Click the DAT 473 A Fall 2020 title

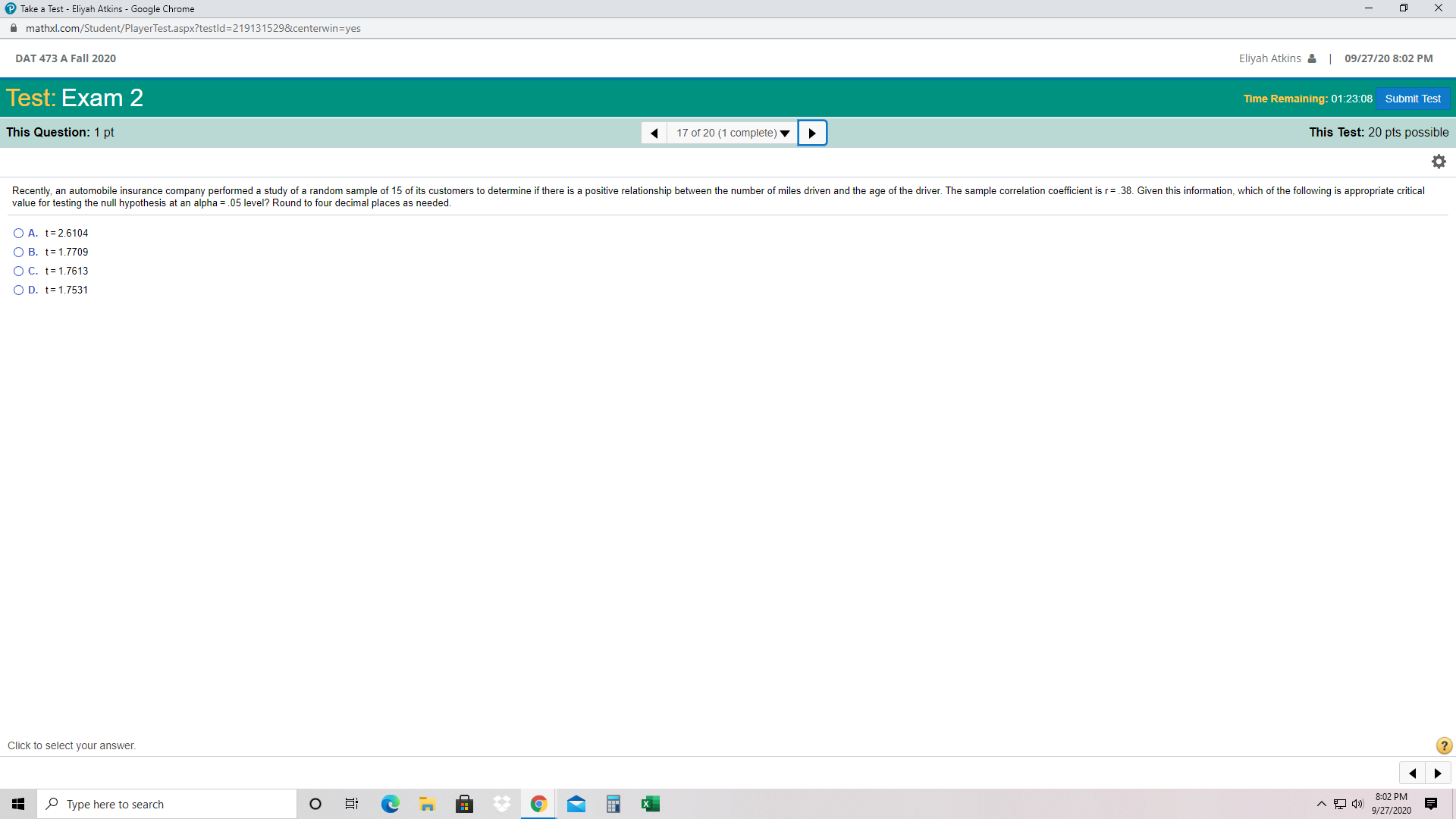pyautogui.click(x=66, y=58)
